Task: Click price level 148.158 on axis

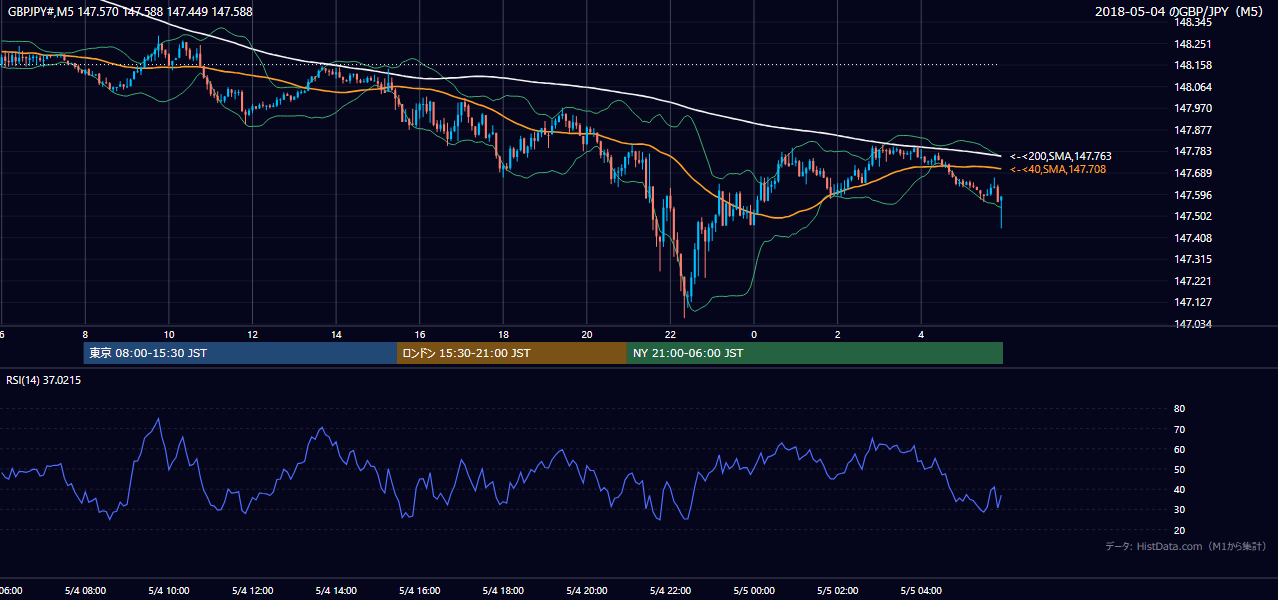Action: [1192, 65]
